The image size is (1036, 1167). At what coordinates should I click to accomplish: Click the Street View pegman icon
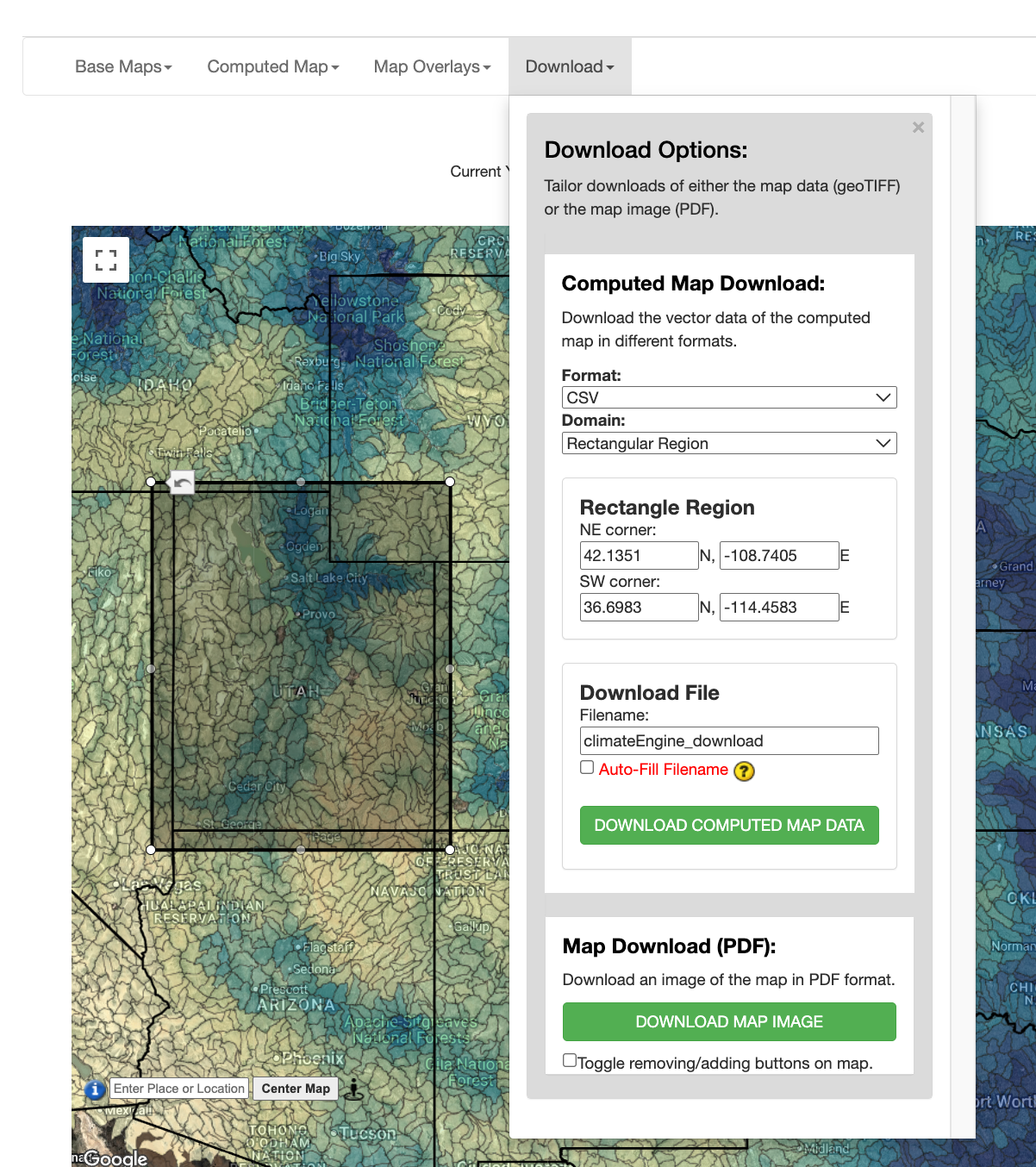353,1089
